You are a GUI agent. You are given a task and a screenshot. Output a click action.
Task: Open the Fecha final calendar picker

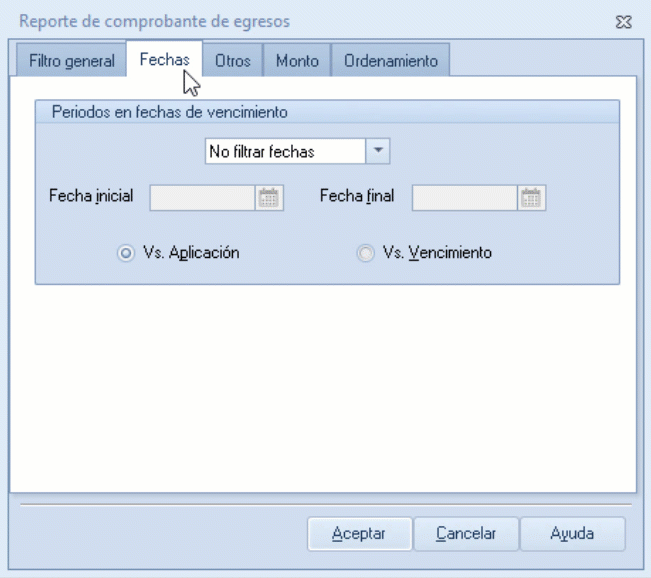[532, 197]
